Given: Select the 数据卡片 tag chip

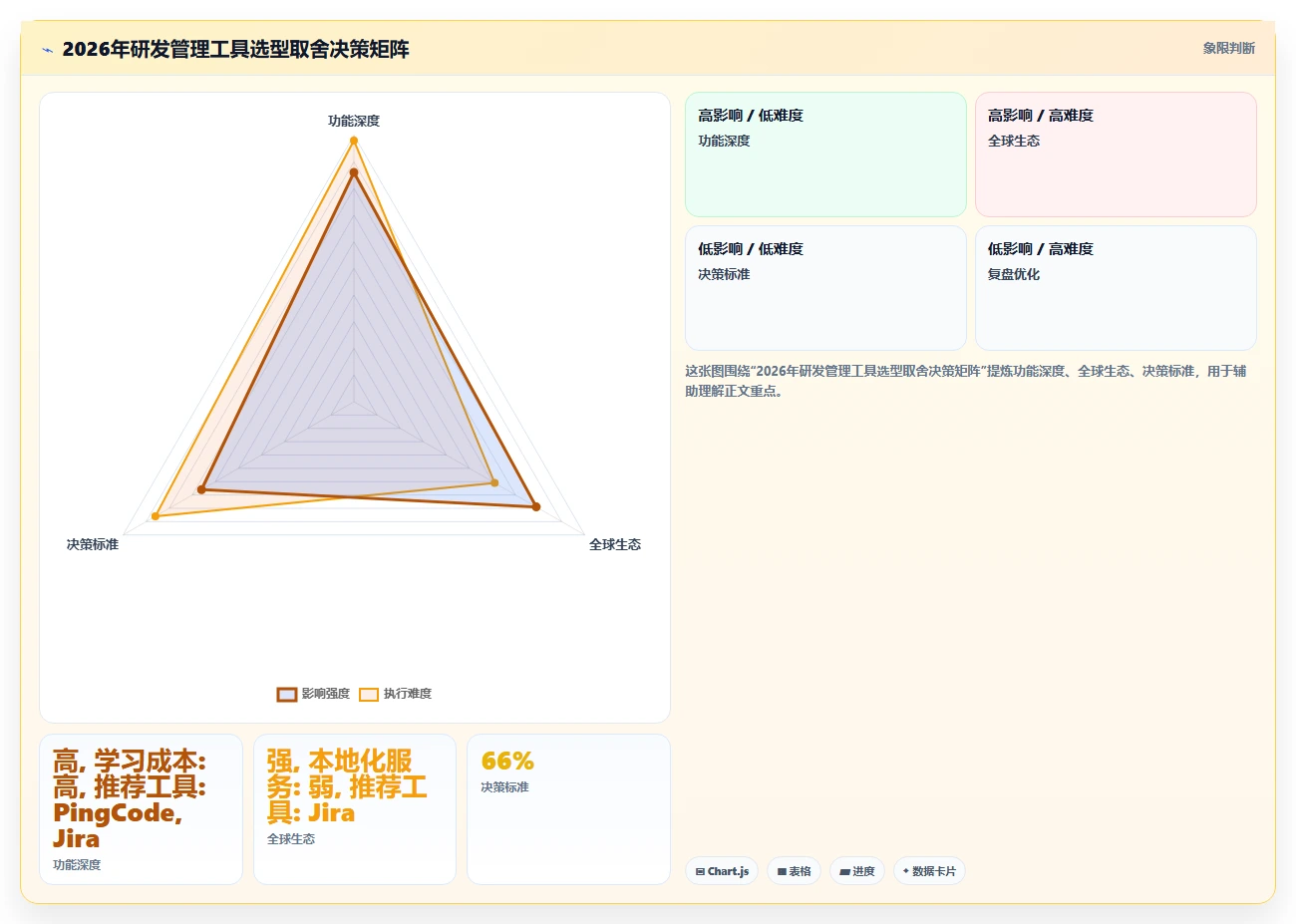Looking at the screenshot, I should point(929,871).
